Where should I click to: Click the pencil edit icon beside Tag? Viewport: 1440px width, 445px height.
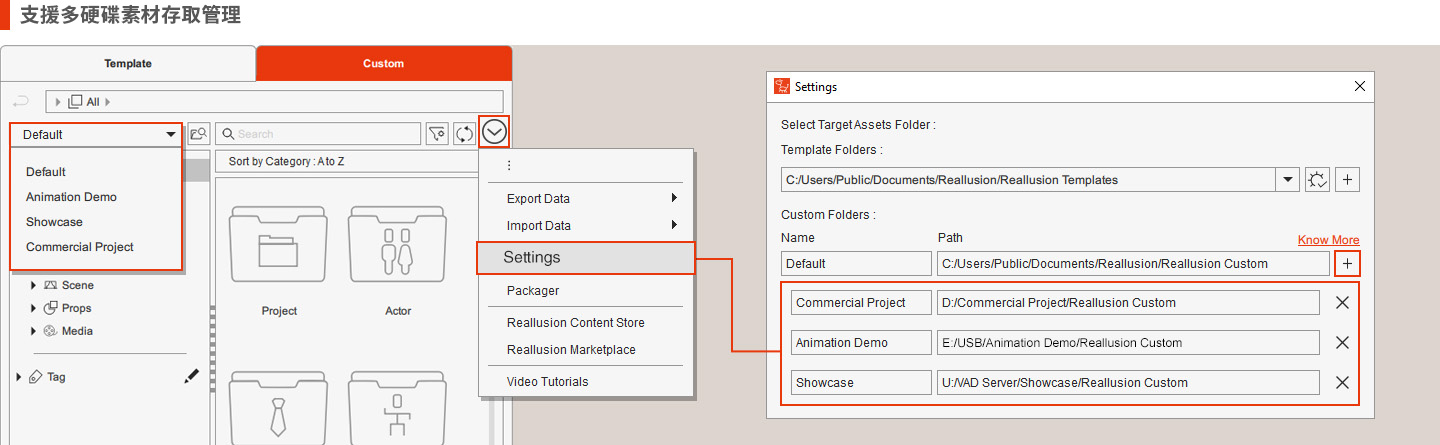pos(192,377)
